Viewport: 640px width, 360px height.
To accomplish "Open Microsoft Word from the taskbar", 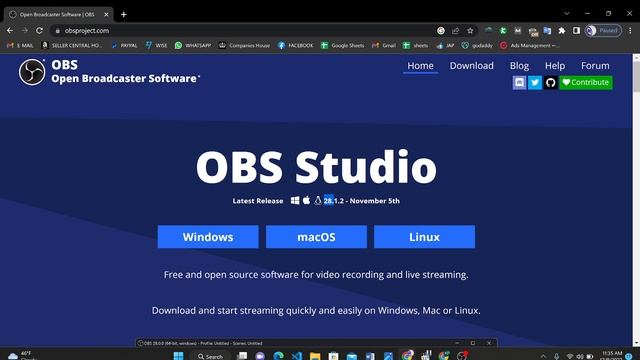I will 370,356.
